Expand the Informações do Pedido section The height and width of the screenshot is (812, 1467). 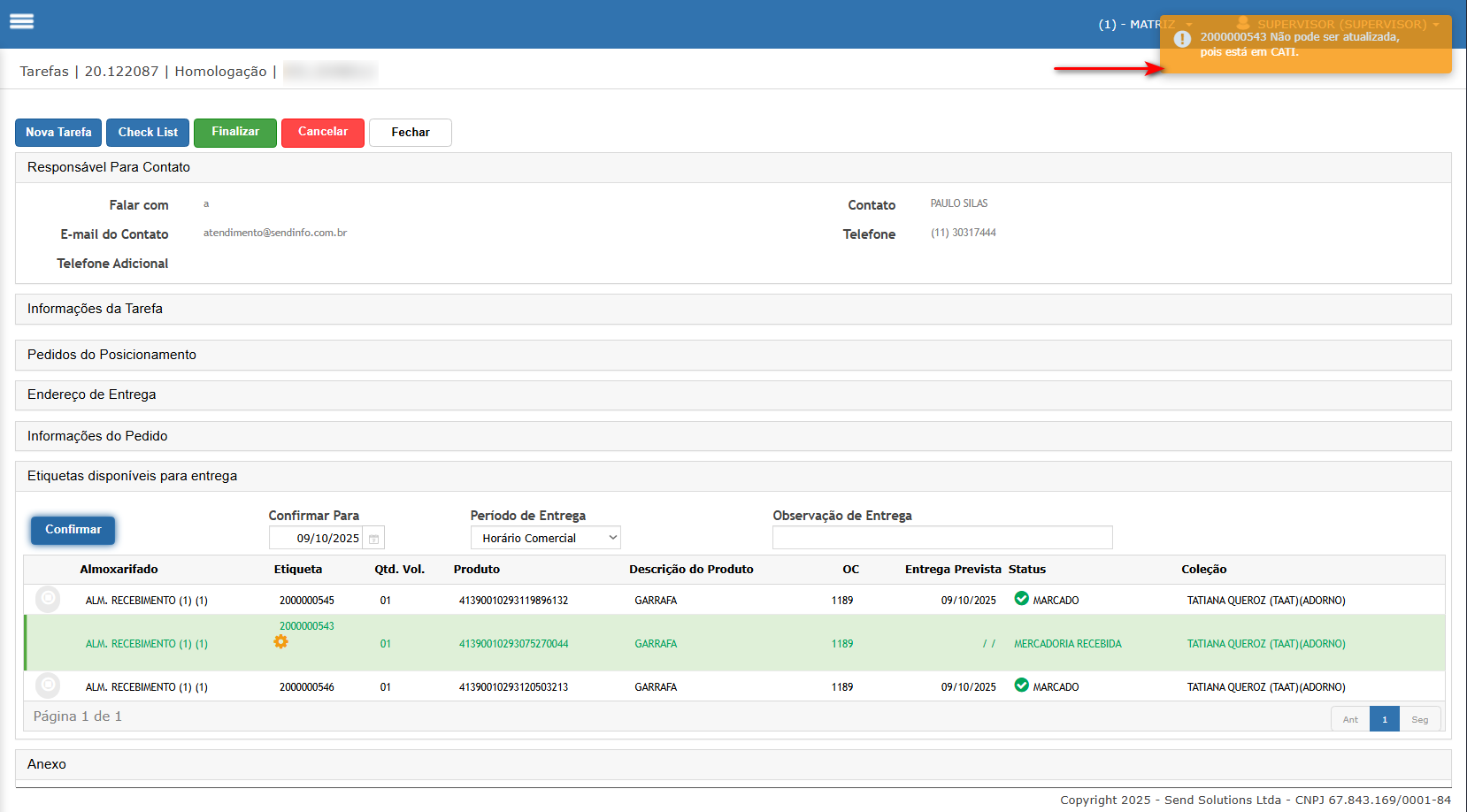point(97,436)
